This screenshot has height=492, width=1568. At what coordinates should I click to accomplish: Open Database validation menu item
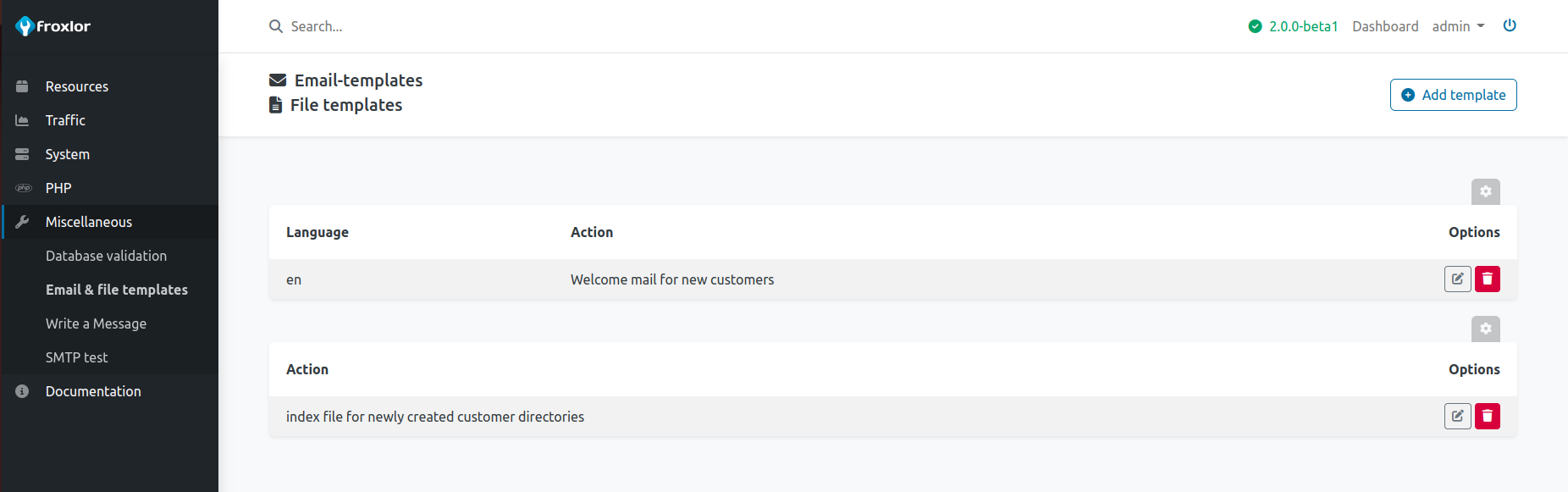(x=106, y=256)
